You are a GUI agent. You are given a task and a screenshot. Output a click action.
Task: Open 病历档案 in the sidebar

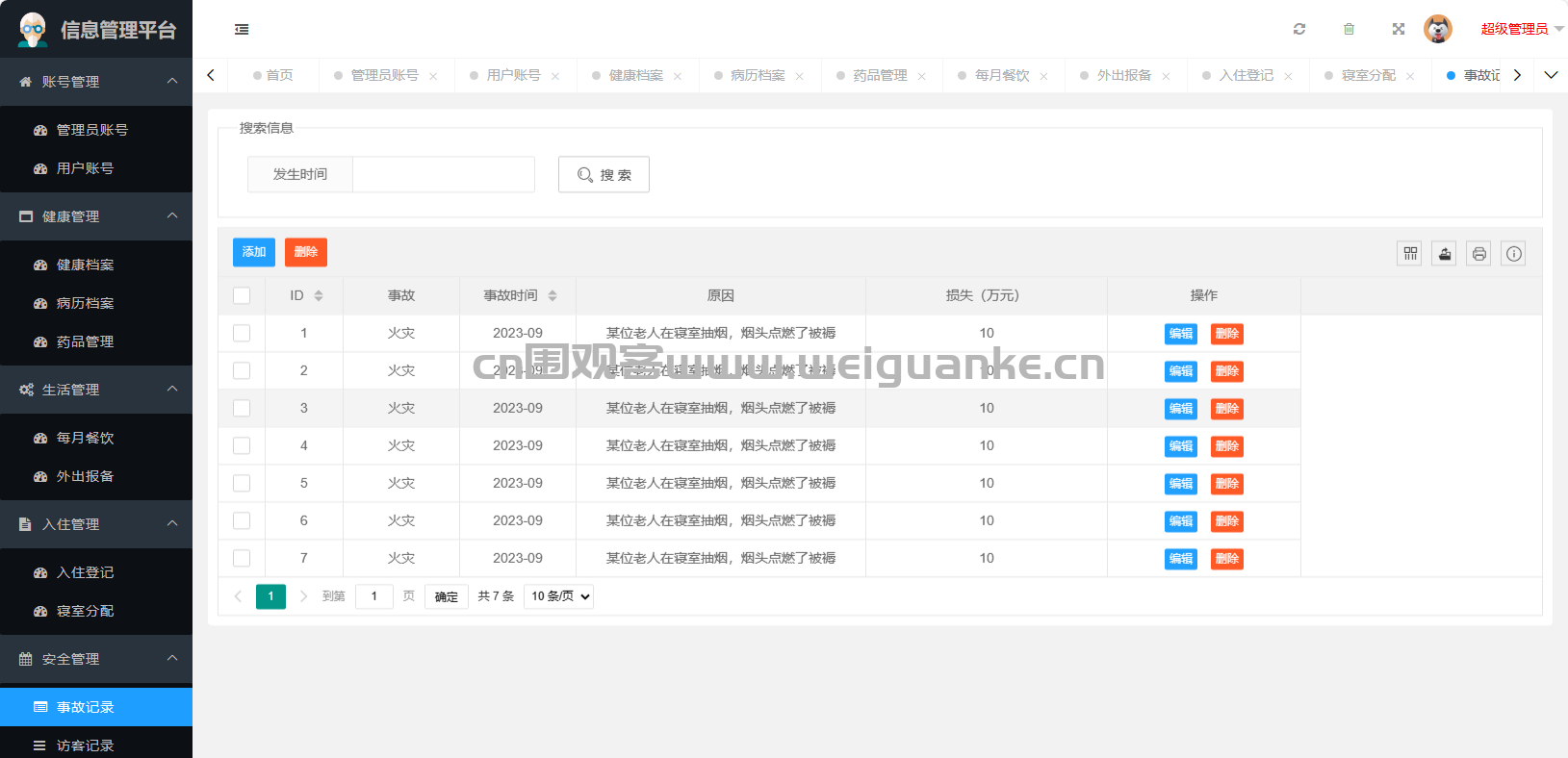(x=96, y=303)
